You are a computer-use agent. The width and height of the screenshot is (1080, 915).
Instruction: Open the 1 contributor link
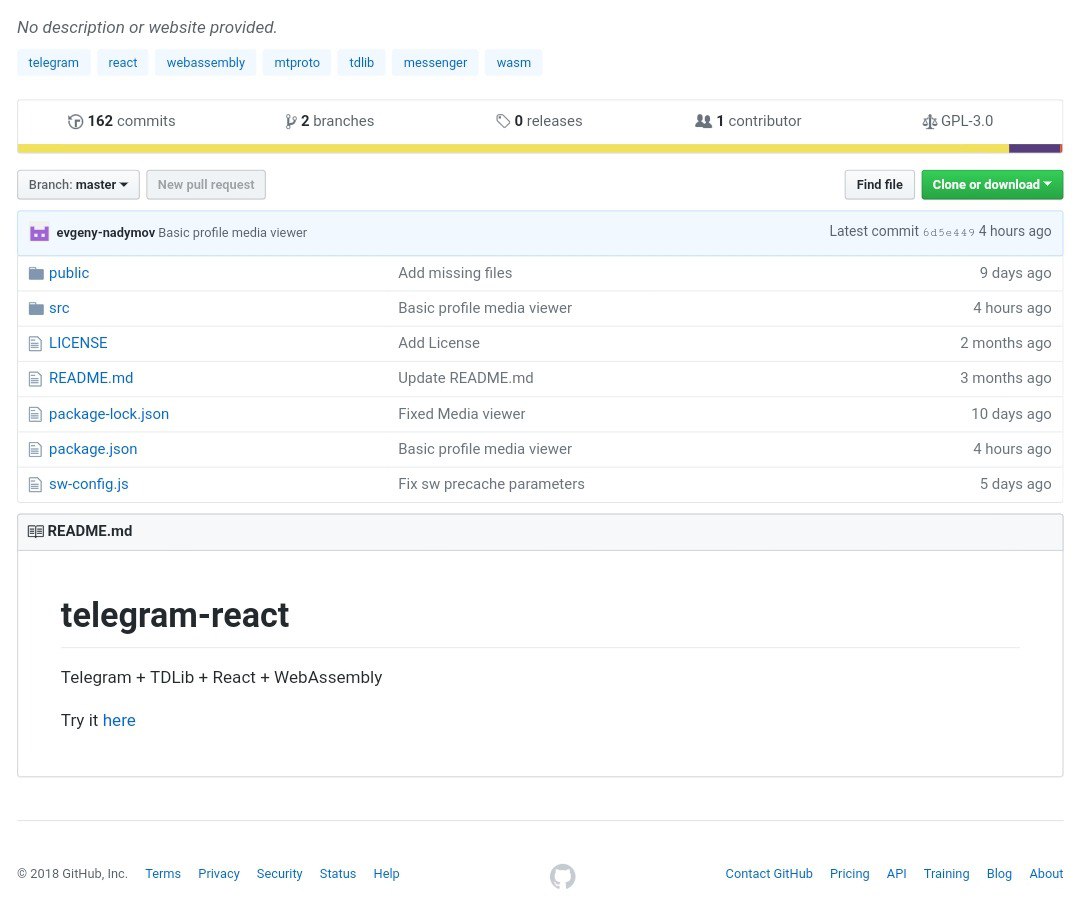[x=748, y=121]
